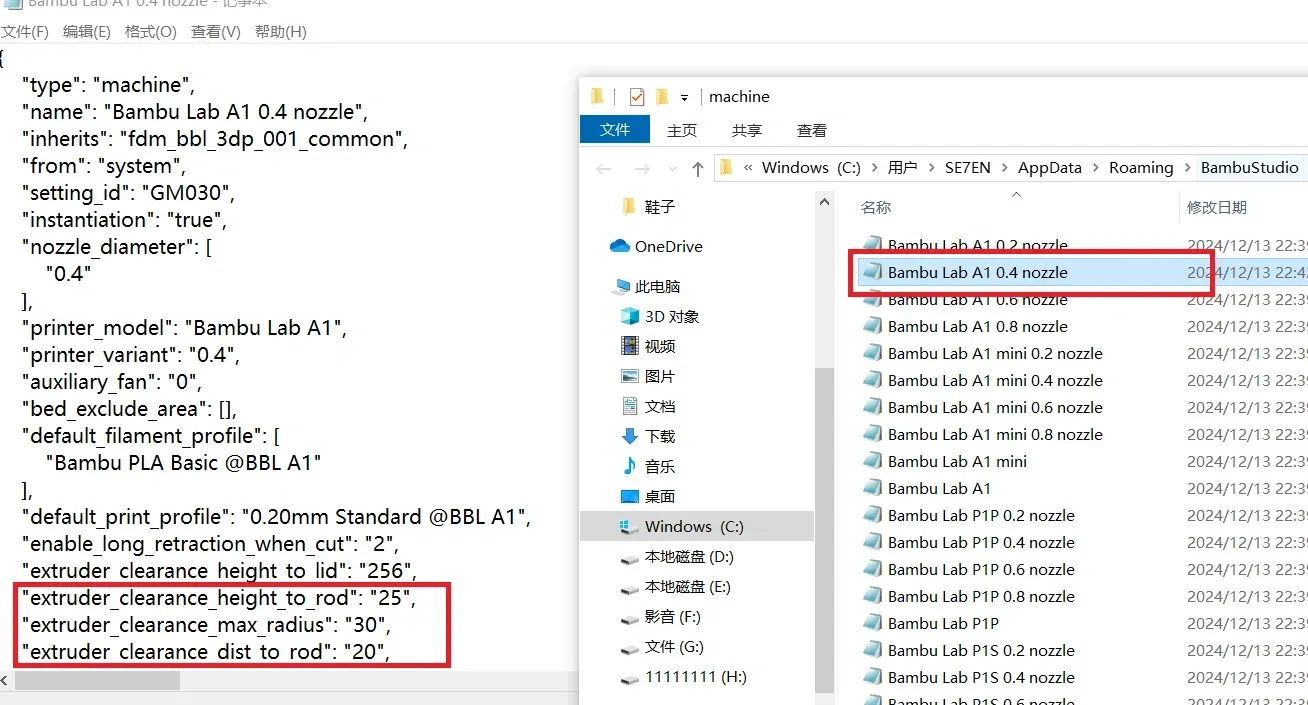Image resolution: width=1308 pixels, height=705 pixels.
Task: Click the BambuStudio breadcrumb segment
Action: coord(1250,167)
